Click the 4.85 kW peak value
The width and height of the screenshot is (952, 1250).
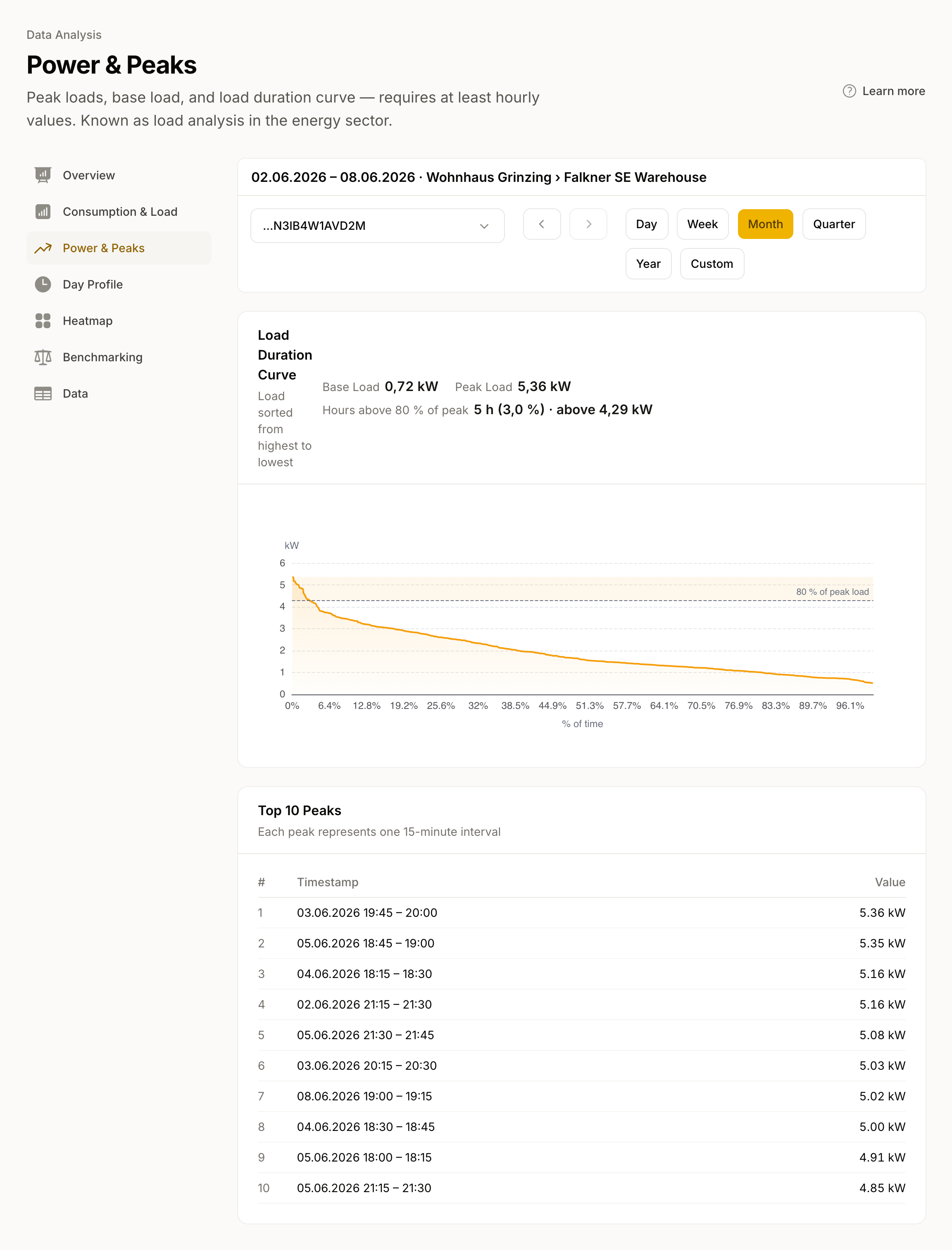coord(882,1188)
